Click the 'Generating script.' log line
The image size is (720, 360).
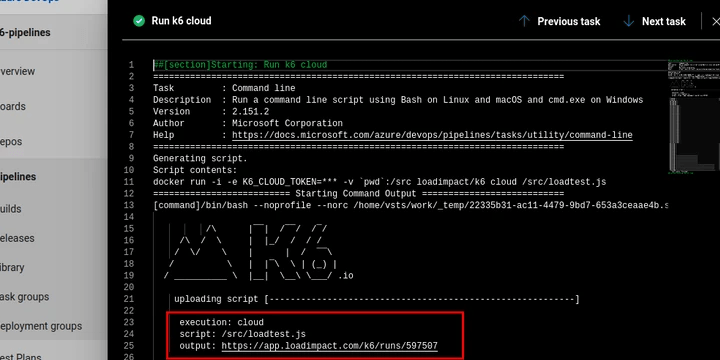click(x=200, y=158)
